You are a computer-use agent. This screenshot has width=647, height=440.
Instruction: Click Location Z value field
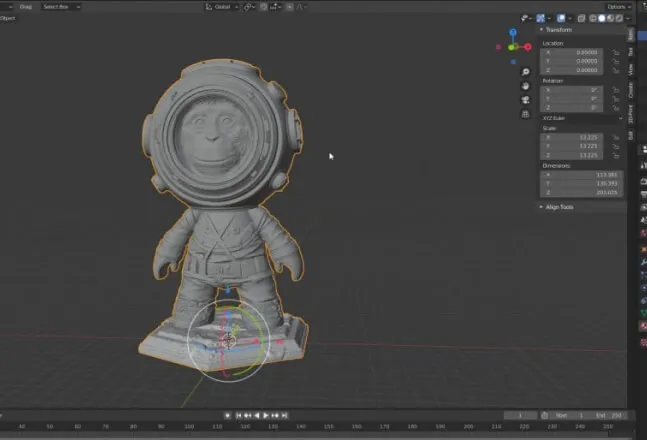pos(571,70)
